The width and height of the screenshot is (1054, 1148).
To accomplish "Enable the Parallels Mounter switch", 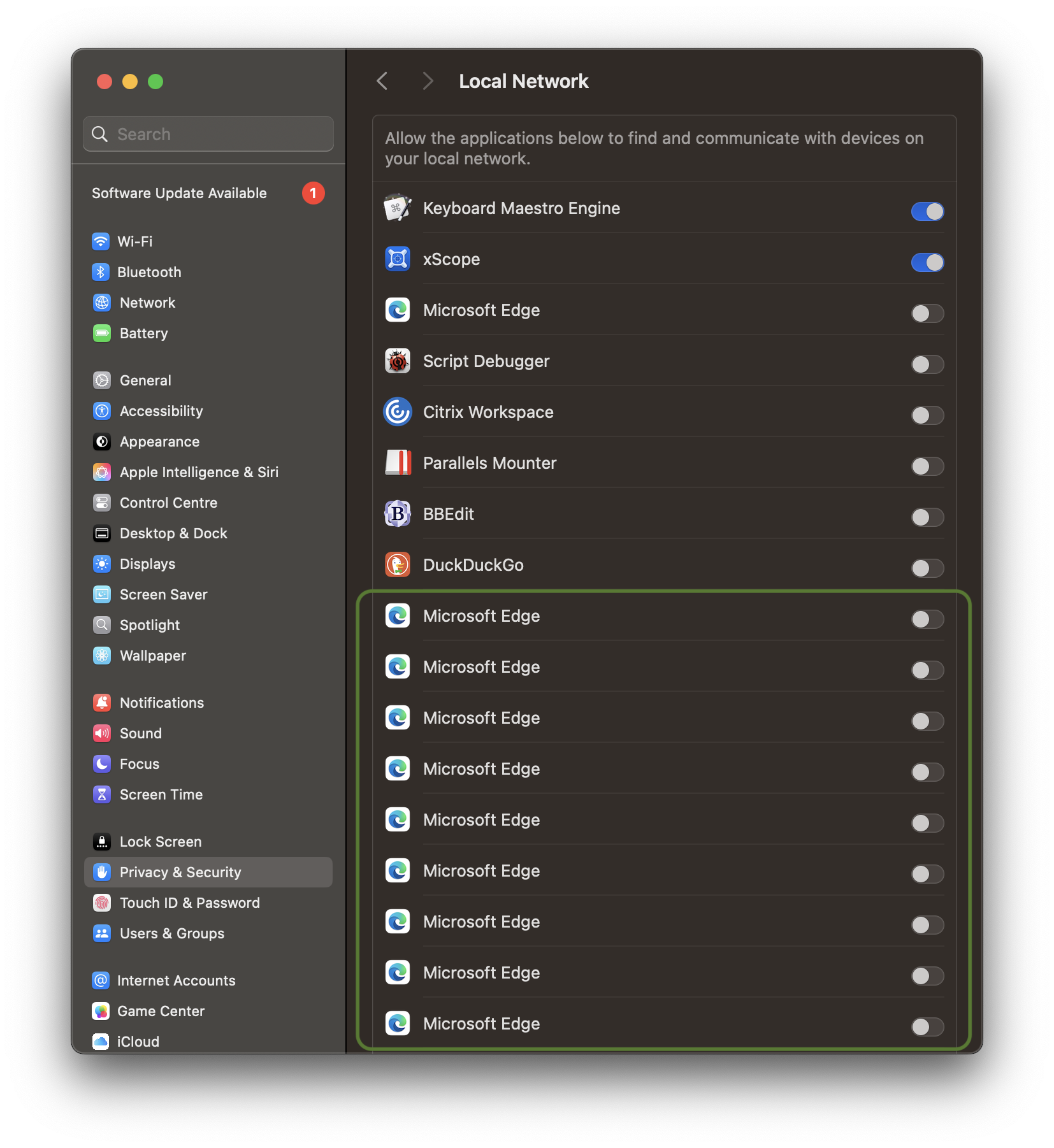I will click(927, 466).
